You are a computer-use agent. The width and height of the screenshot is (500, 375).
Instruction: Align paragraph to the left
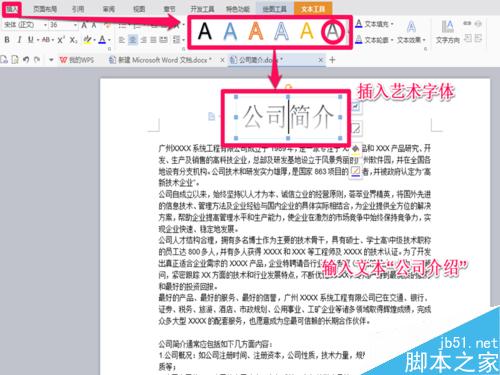pos(122,40)
